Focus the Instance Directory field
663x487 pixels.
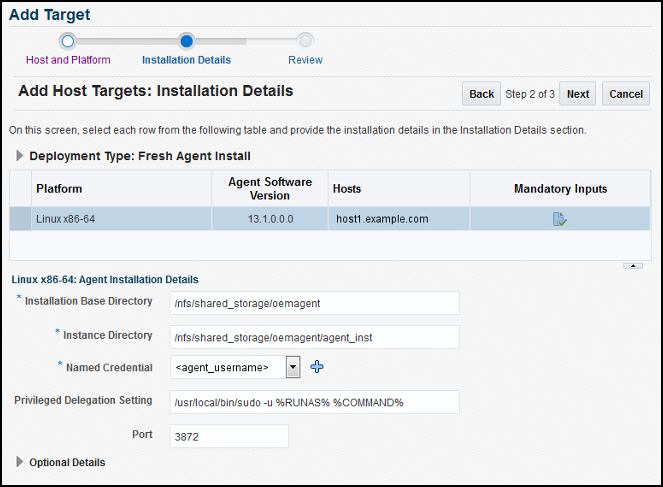(x=315, y=337)
